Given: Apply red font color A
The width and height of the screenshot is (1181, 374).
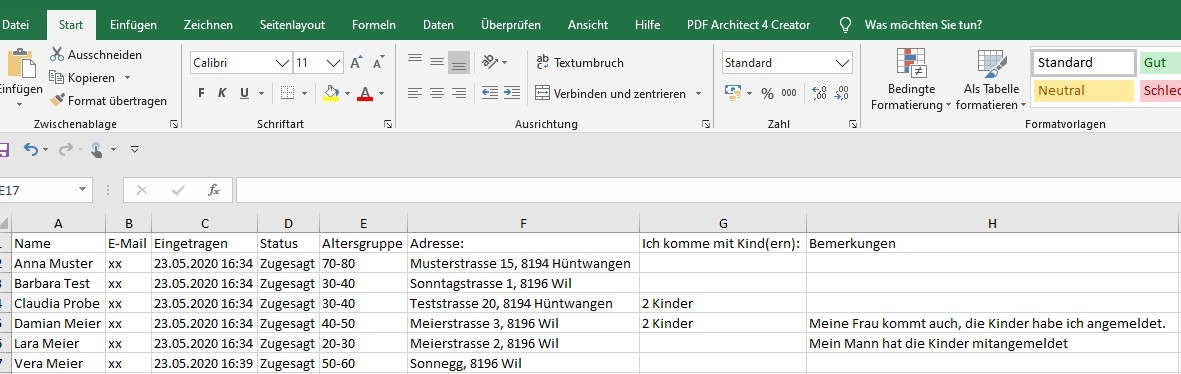Looking at the screenshot, I should [x=365, y=93].
